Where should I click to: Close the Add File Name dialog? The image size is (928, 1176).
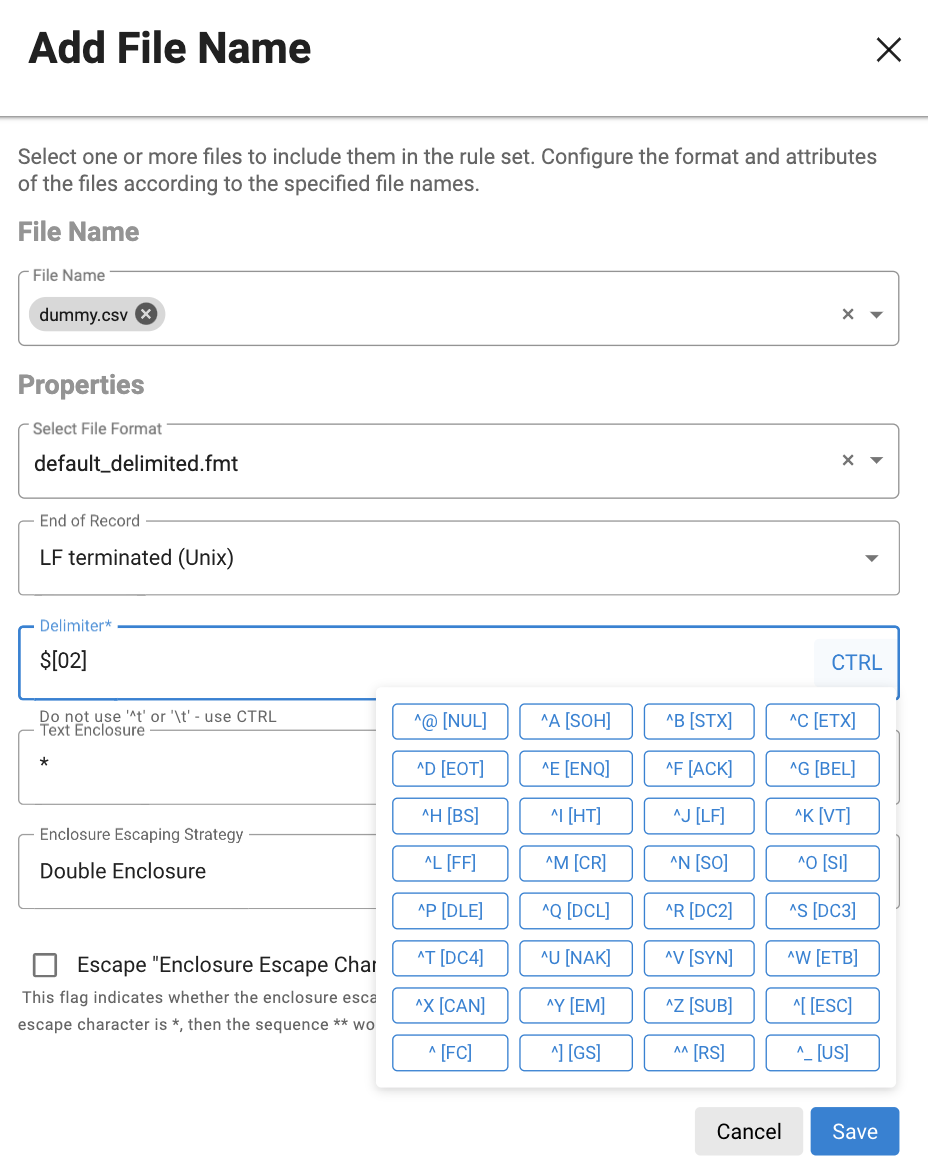(888, 50)
